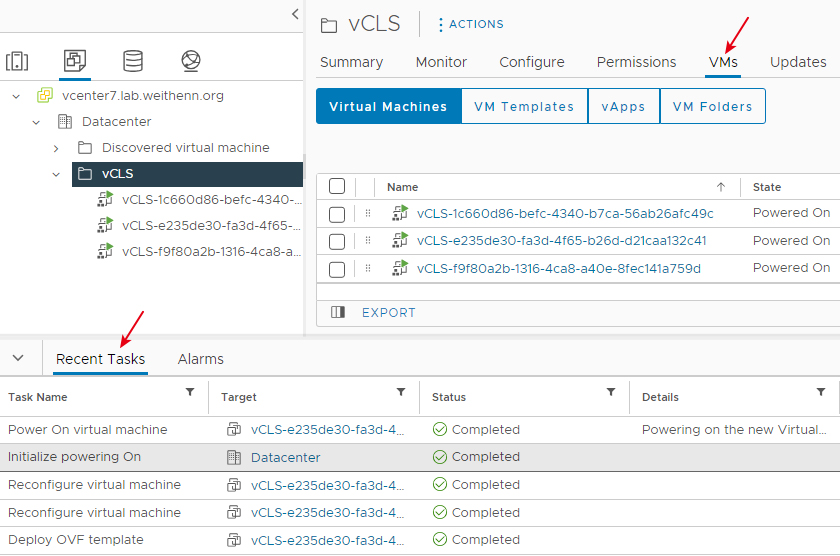
Task: Open the Storage inventory view icon
Action: point(133,61)
